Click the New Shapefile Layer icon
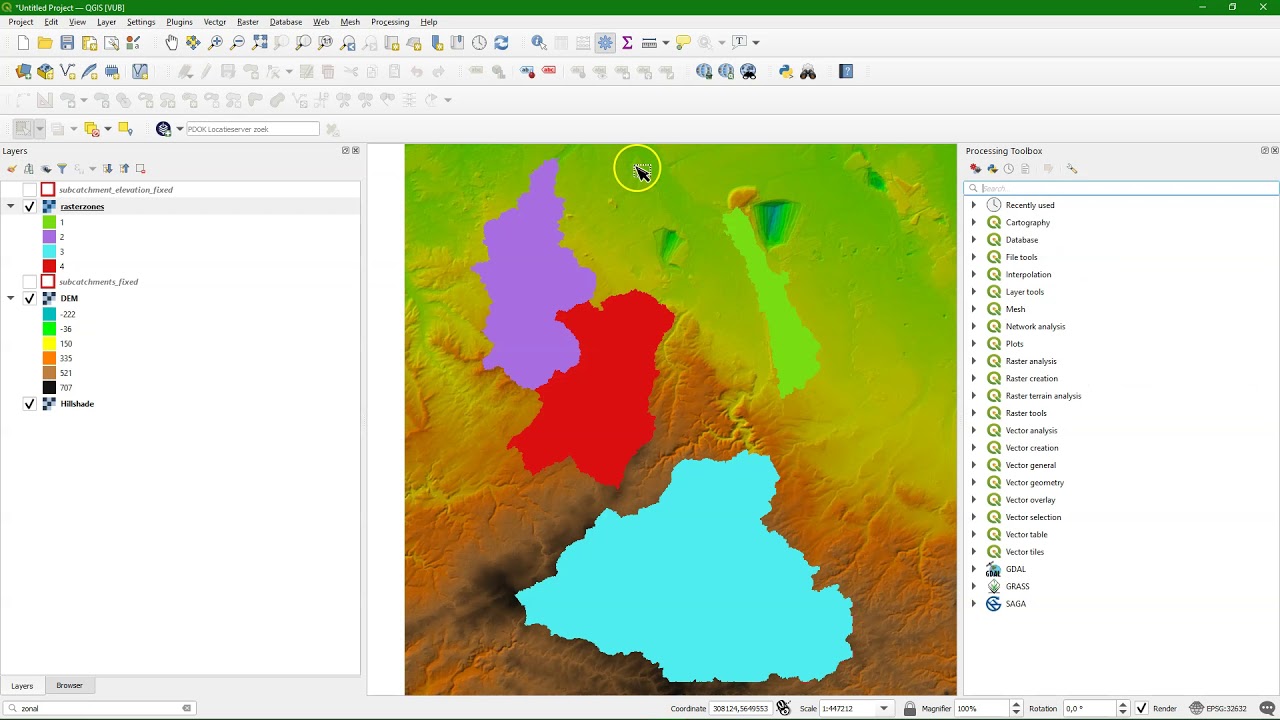The height and width of the screenshot is (720, 1280). (68, 72)
